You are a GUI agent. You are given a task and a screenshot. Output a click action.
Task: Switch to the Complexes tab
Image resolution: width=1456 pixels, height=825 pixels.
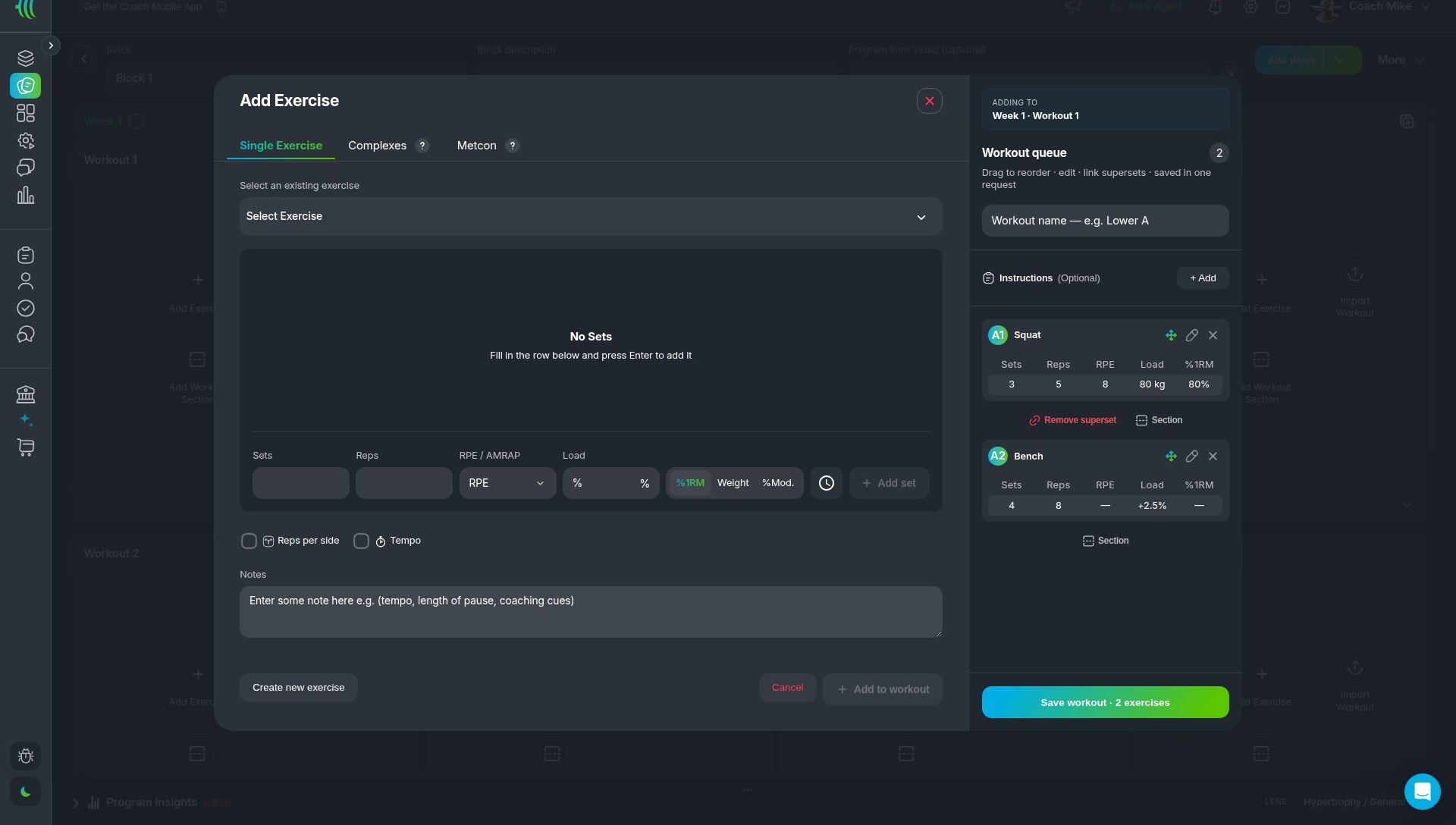(377, 146)
